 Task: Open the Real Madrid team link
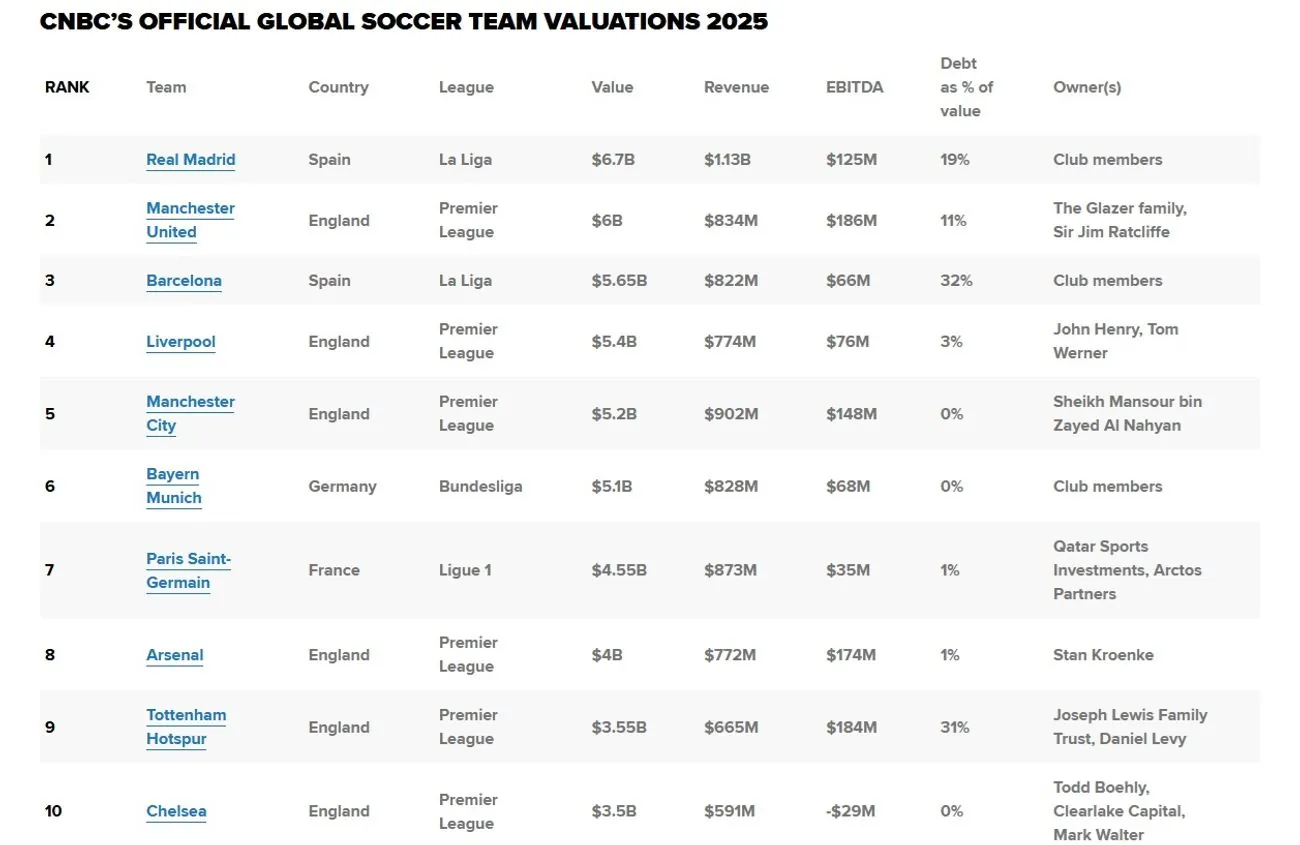tap(190, 160)
